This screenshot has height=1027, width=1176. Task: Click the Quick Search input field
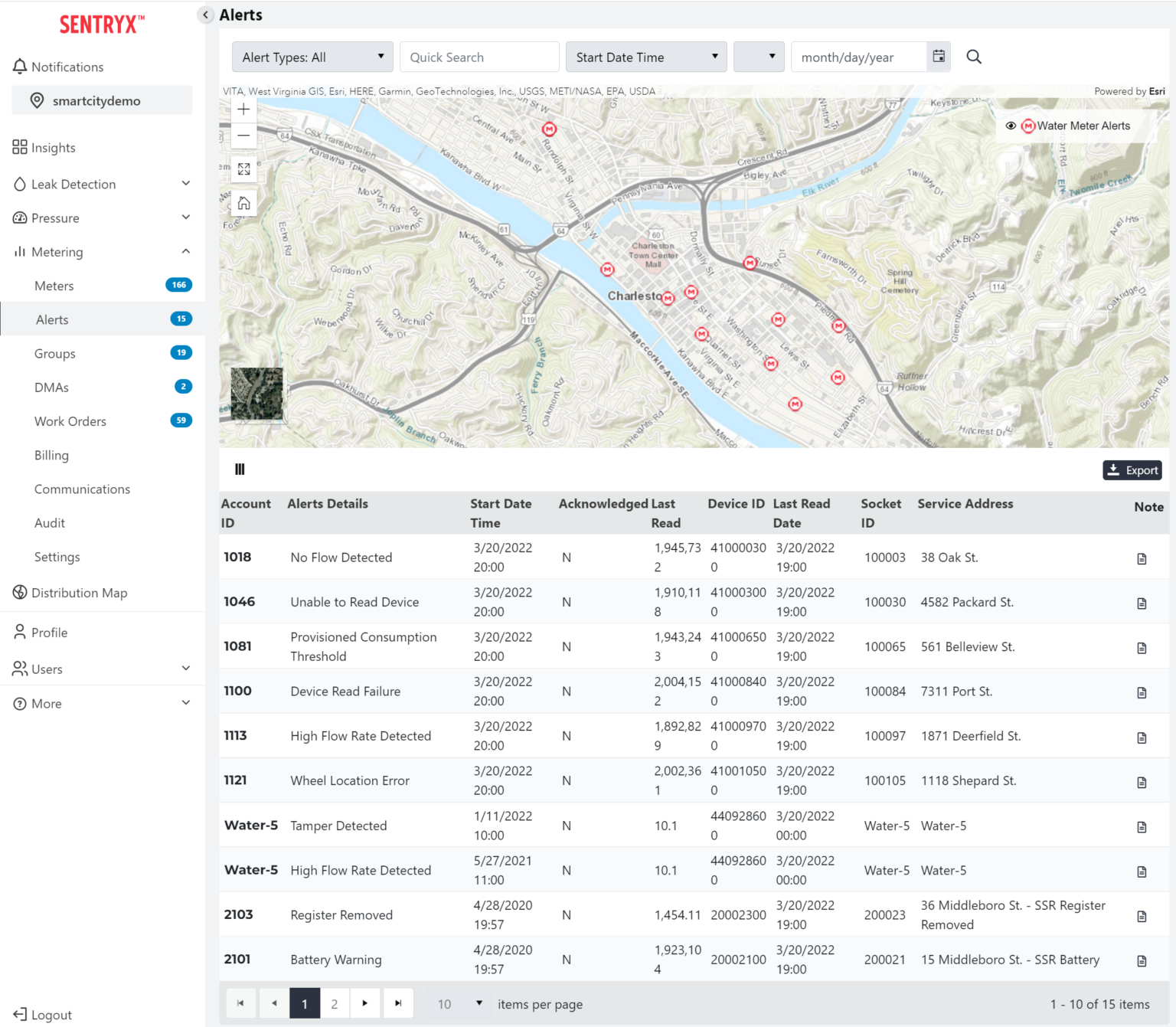[x=479, y=57]
